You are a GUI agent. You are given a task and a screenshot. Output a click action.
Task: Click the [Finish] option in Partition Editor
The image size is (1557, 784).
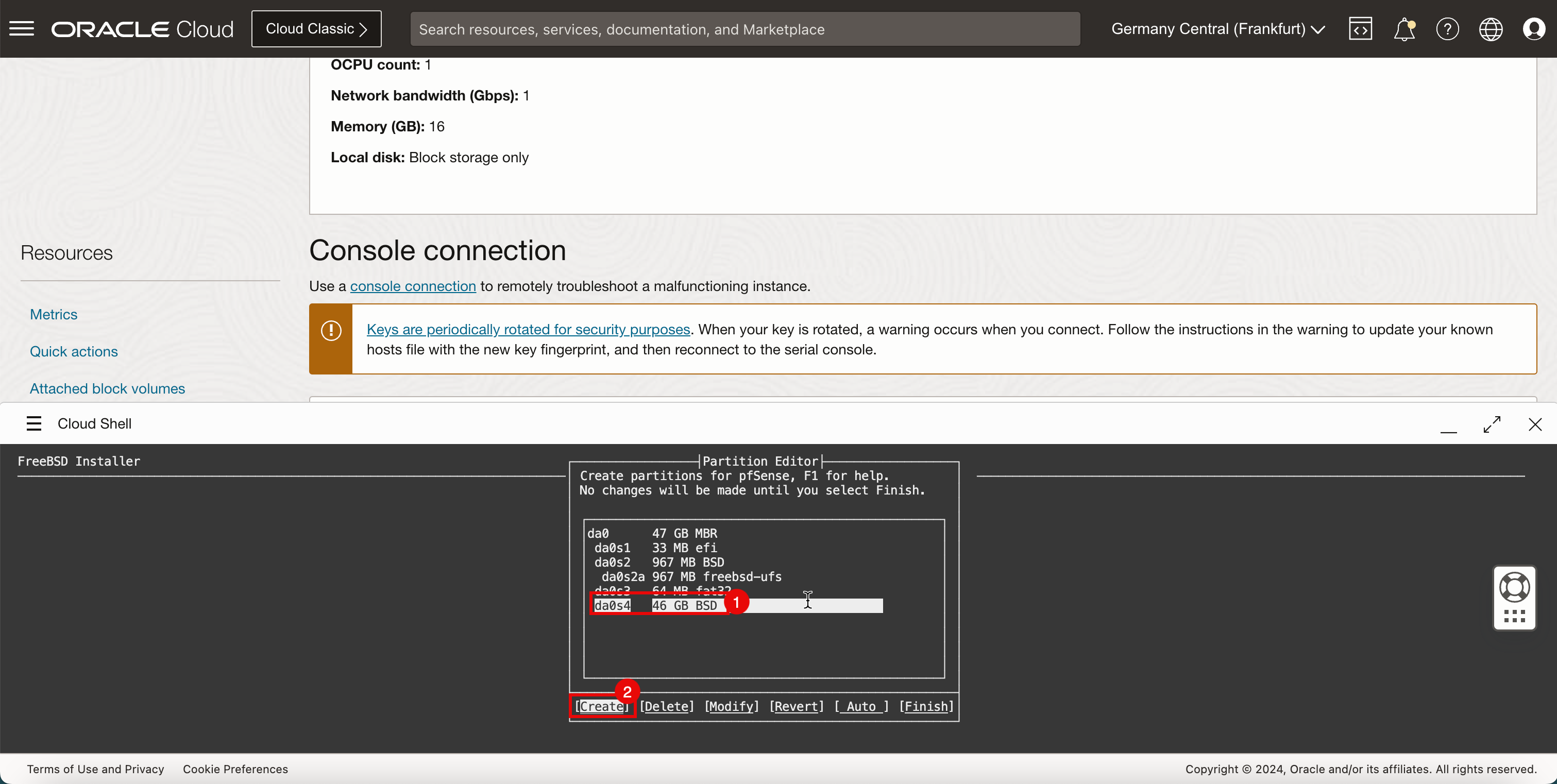(x=924, y=706)
